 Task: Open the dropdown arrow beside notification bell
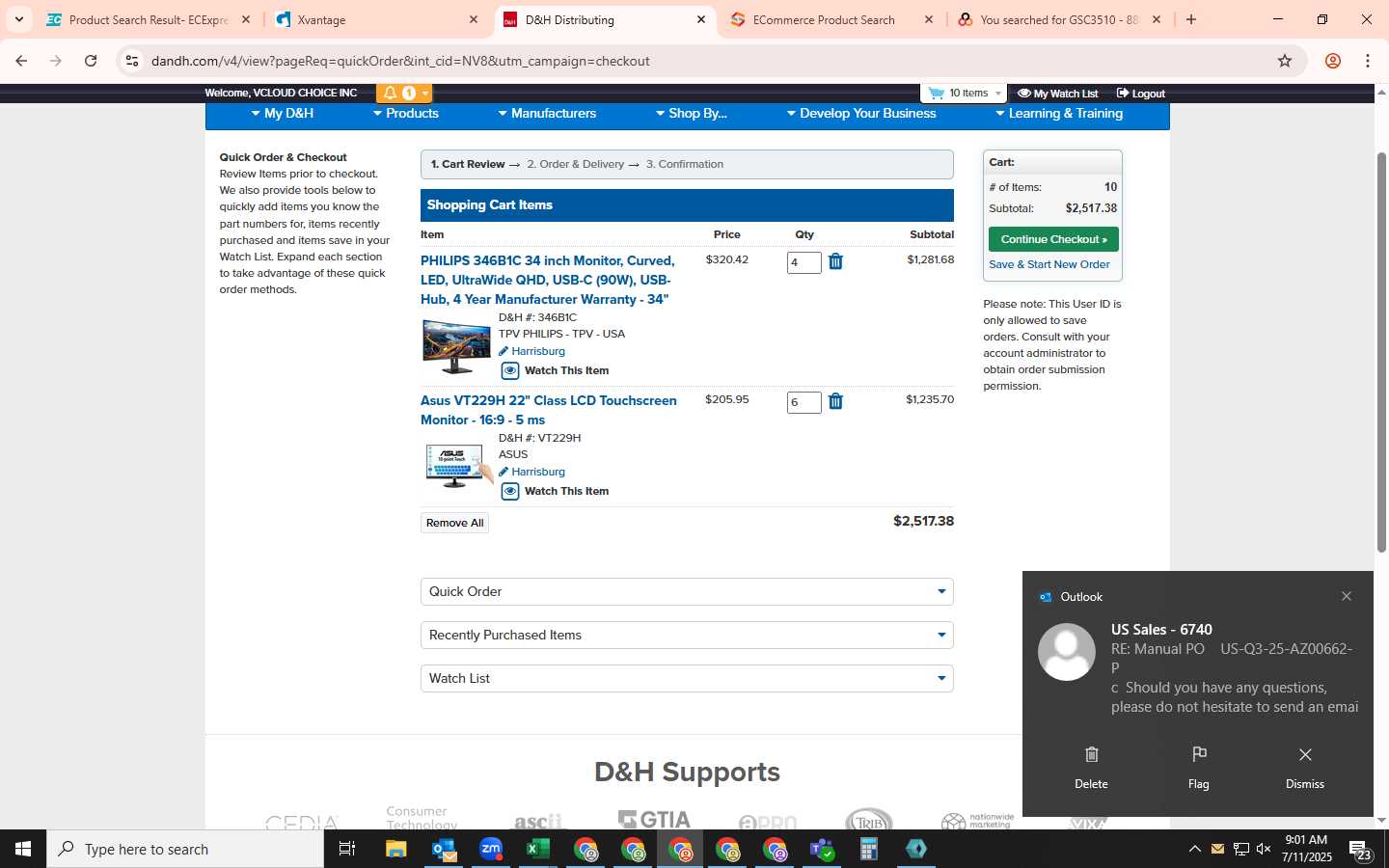click(425, 94)
